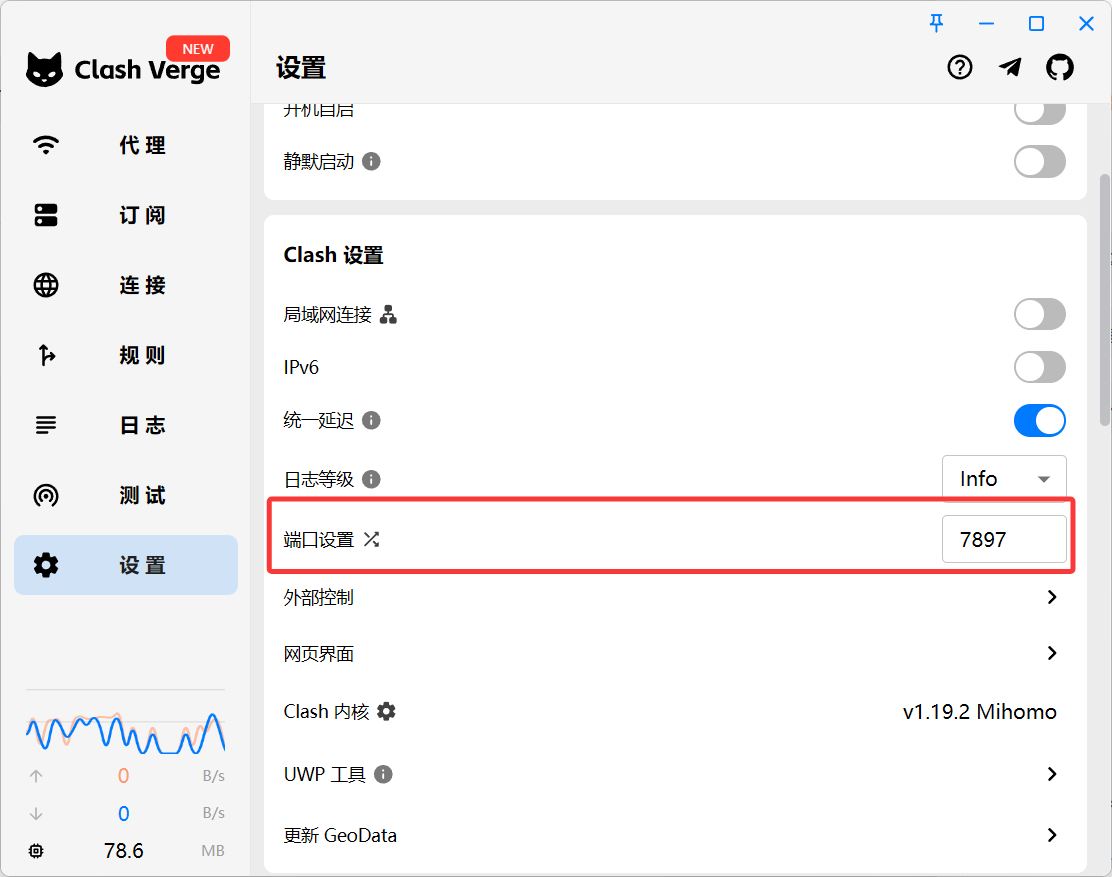Maximize the Clash Verge window
Image resolution: width=1112 pixels, height=877 pixels.
pyautogui.click(x=1036, y=23)
